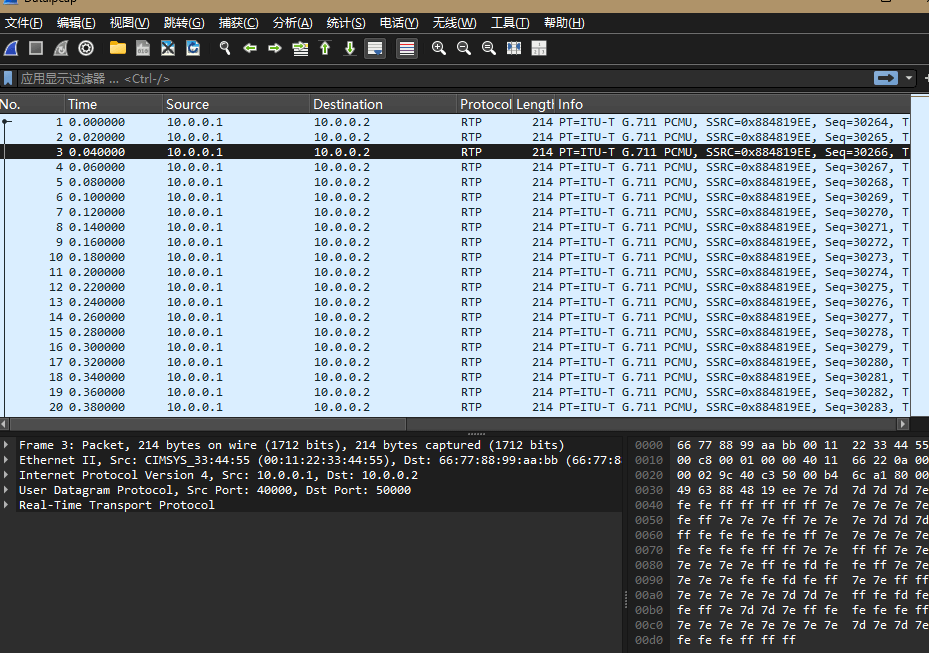Go to previous packet with left arrow
The width and height of the screenshot is (929, 653).
coord(250,48)
